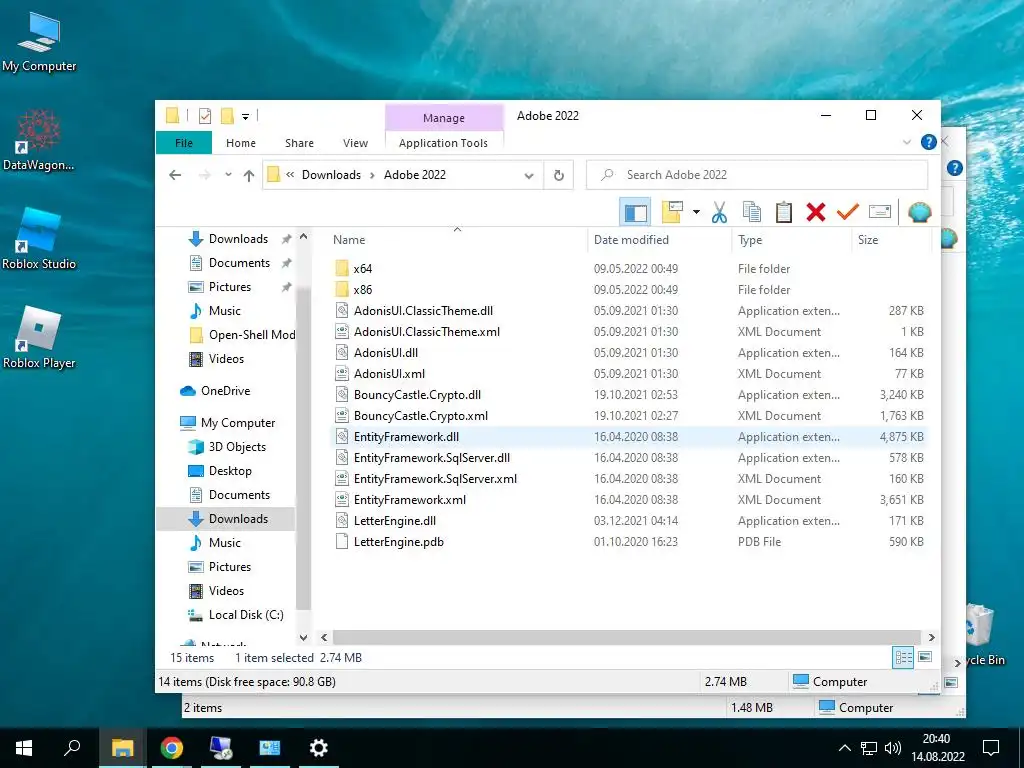
Task: Expand the ribbon with the chevron
Action: 906,142
